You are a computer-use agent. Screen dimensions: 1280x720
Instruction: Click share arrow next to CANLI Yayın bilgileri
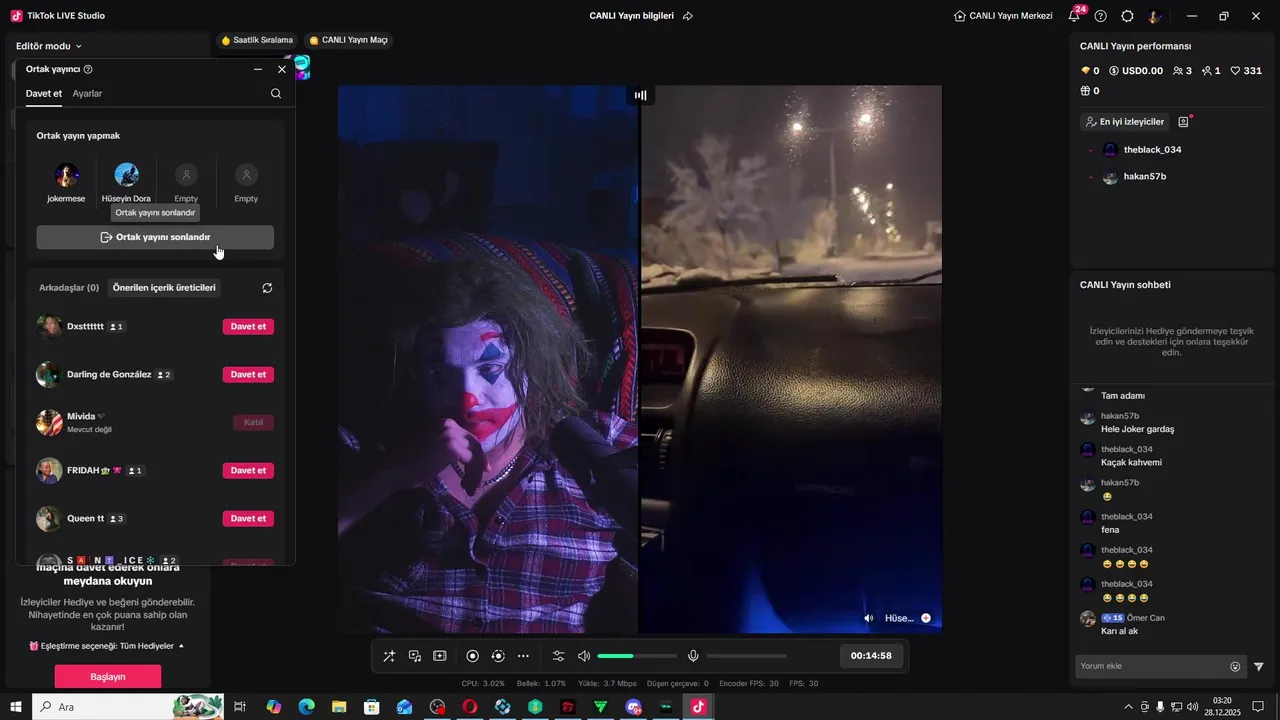point(688,16)
